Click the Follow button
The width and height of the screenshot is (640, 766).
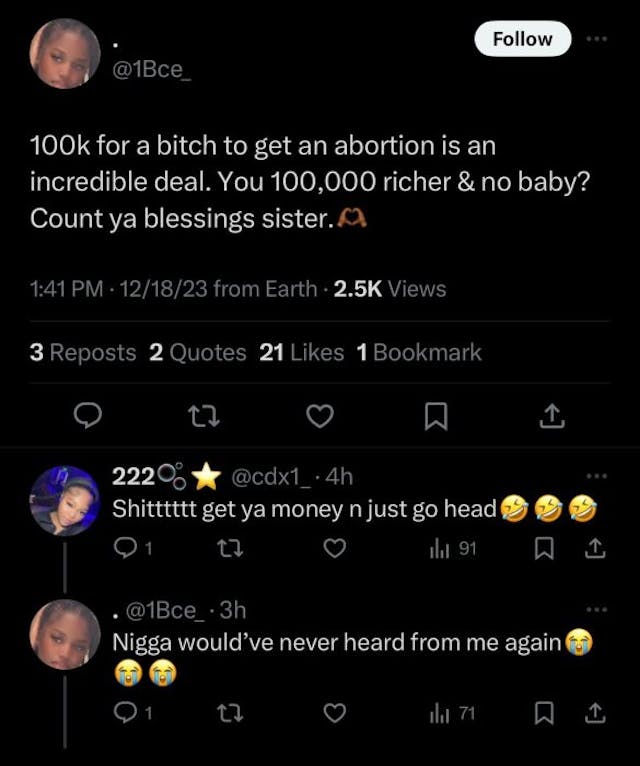click(x=522, y=39)
